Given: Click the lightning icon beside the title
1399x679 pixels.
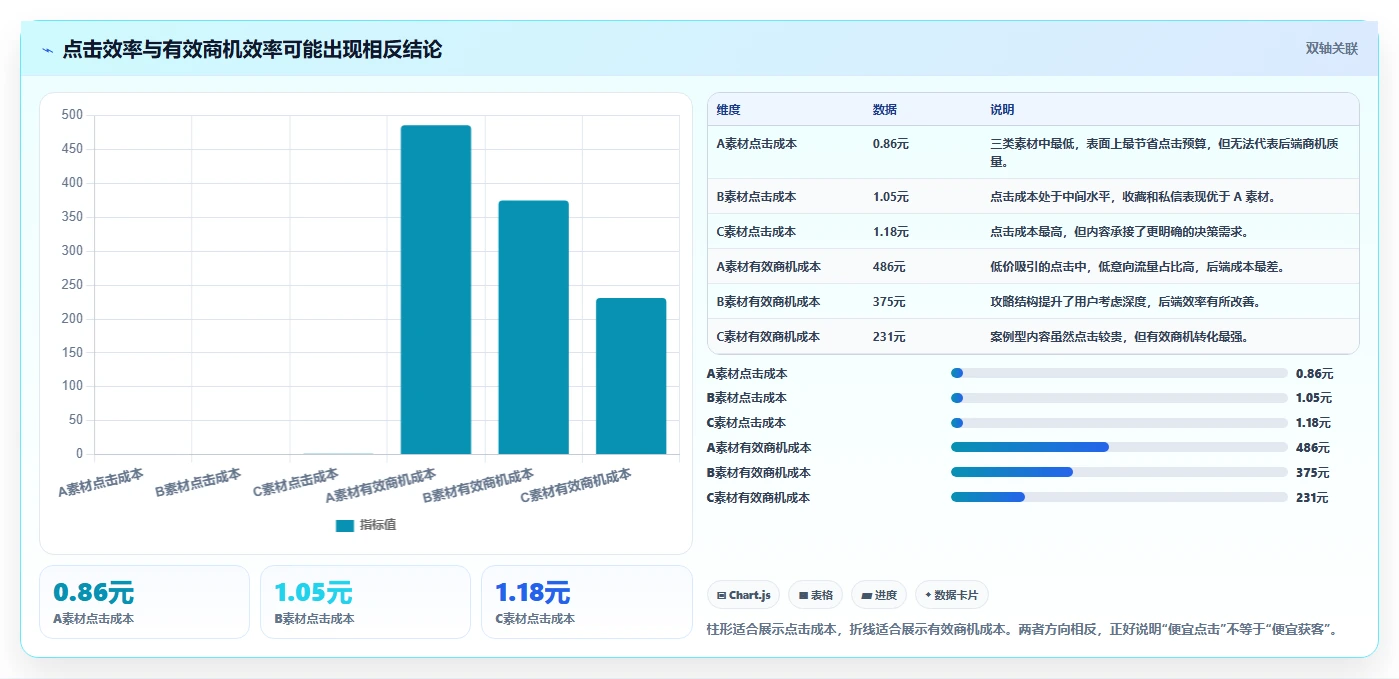Looking at the screenshot, I should pyautogui.click(x=48, y=50).
